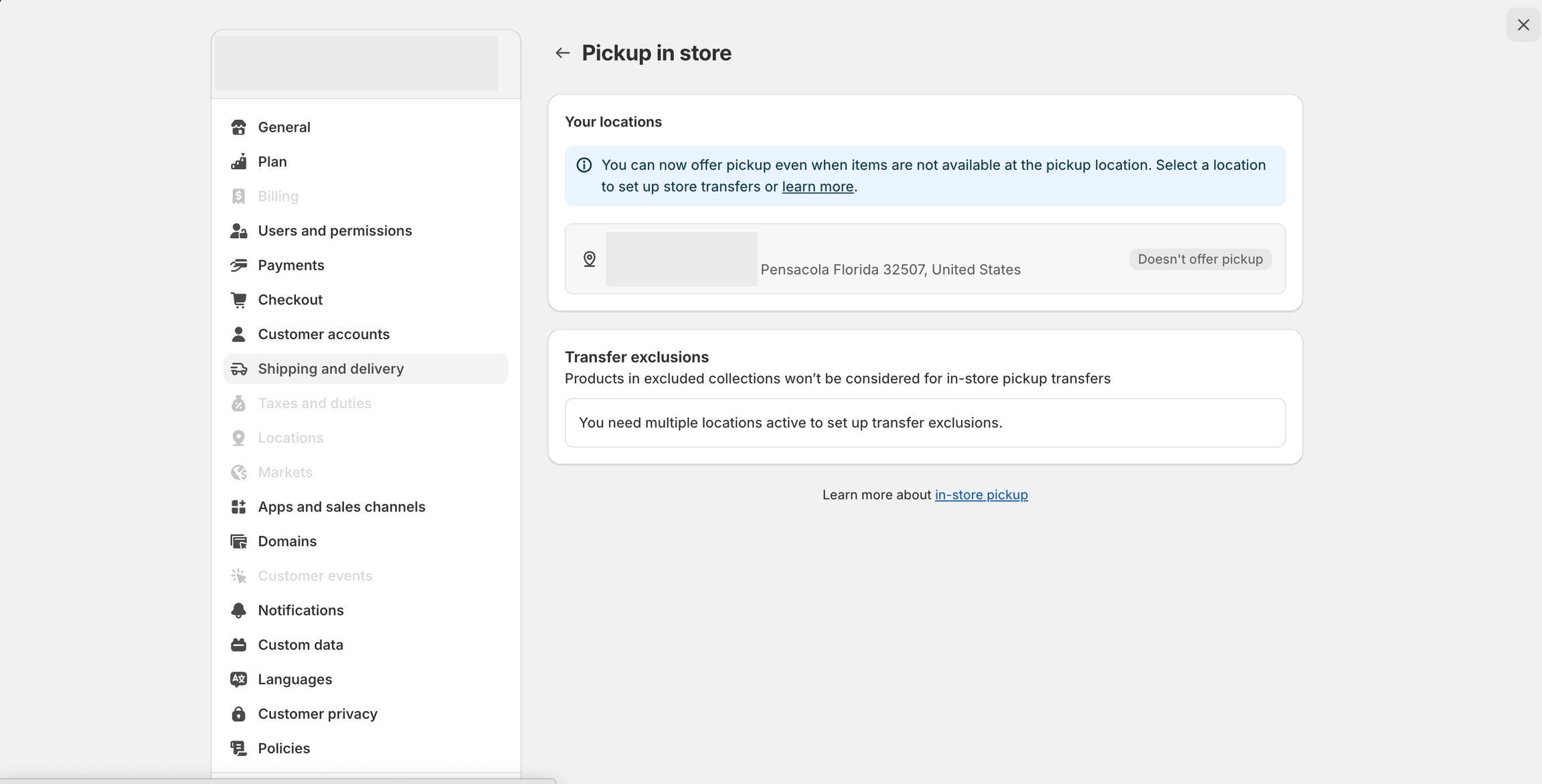
Task: Click the back arrow beside Pickup in store
Action: pos(562,53)
